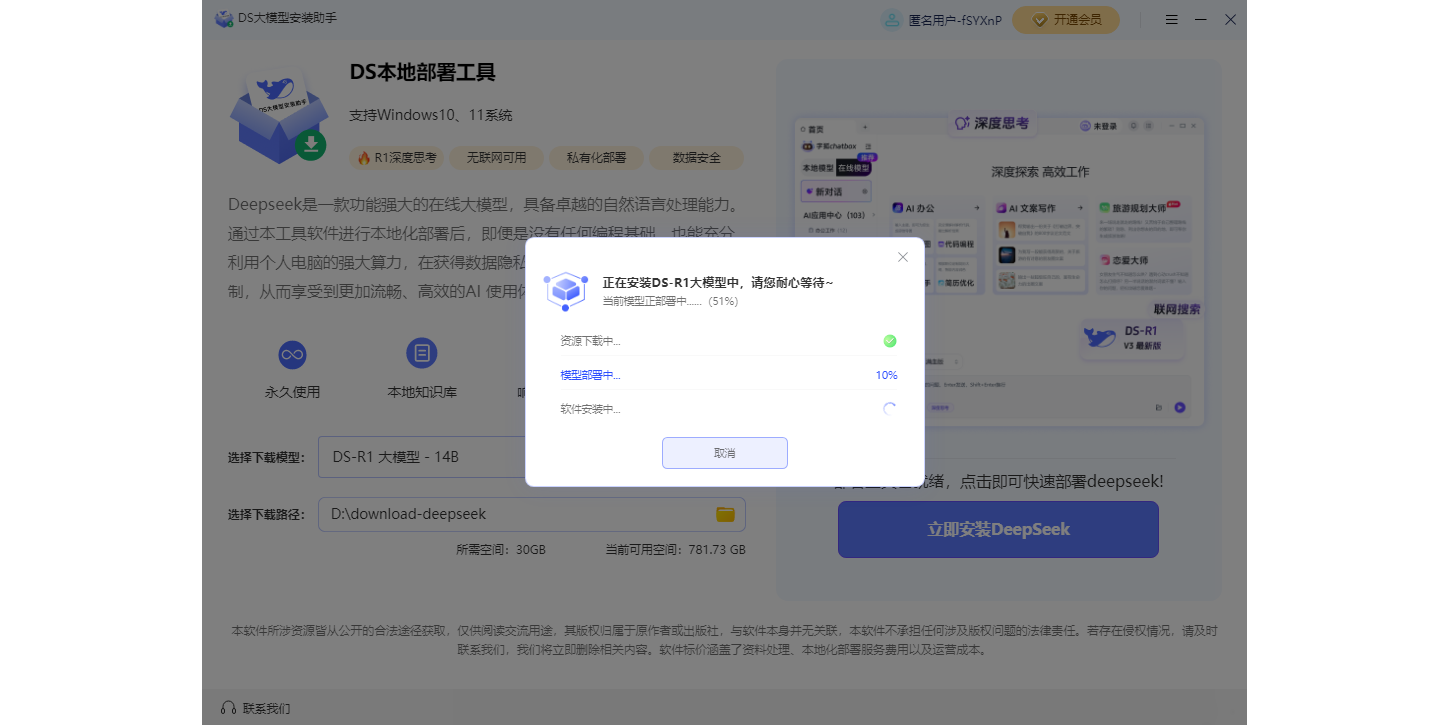Click 立即安装DeepSeek install button
1450x725 pixels.
point(998,529)
